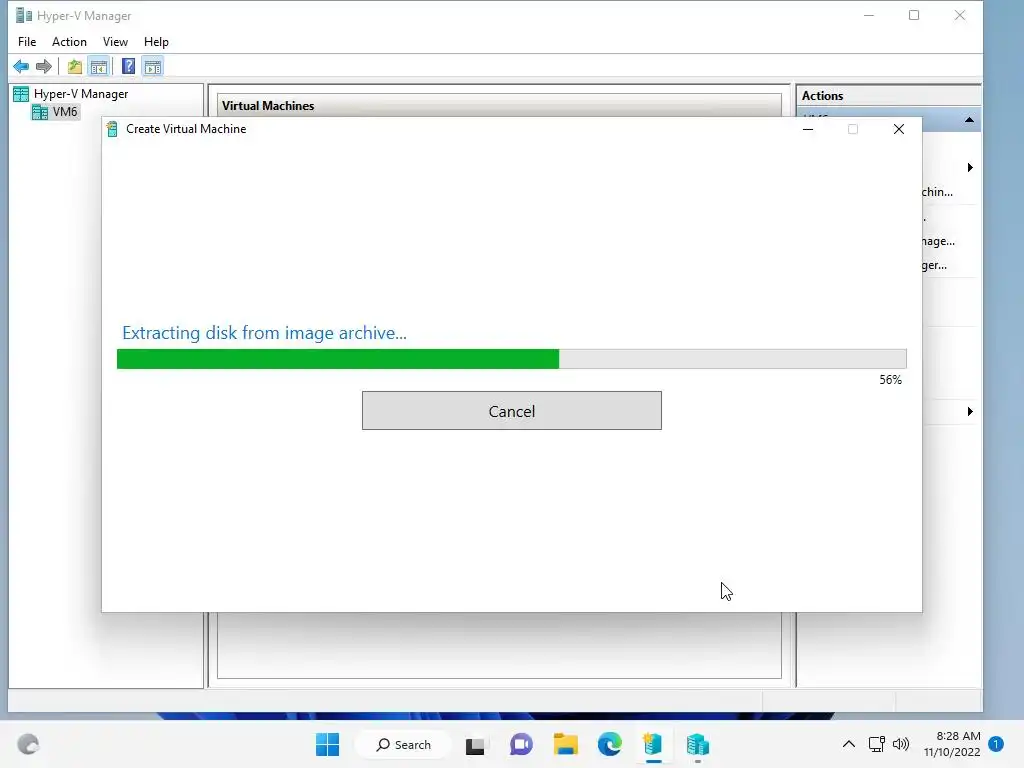This screenshot has width=1024, height=768.
Task: Open File Explorer from taskbar
Action: coord(566,744)
